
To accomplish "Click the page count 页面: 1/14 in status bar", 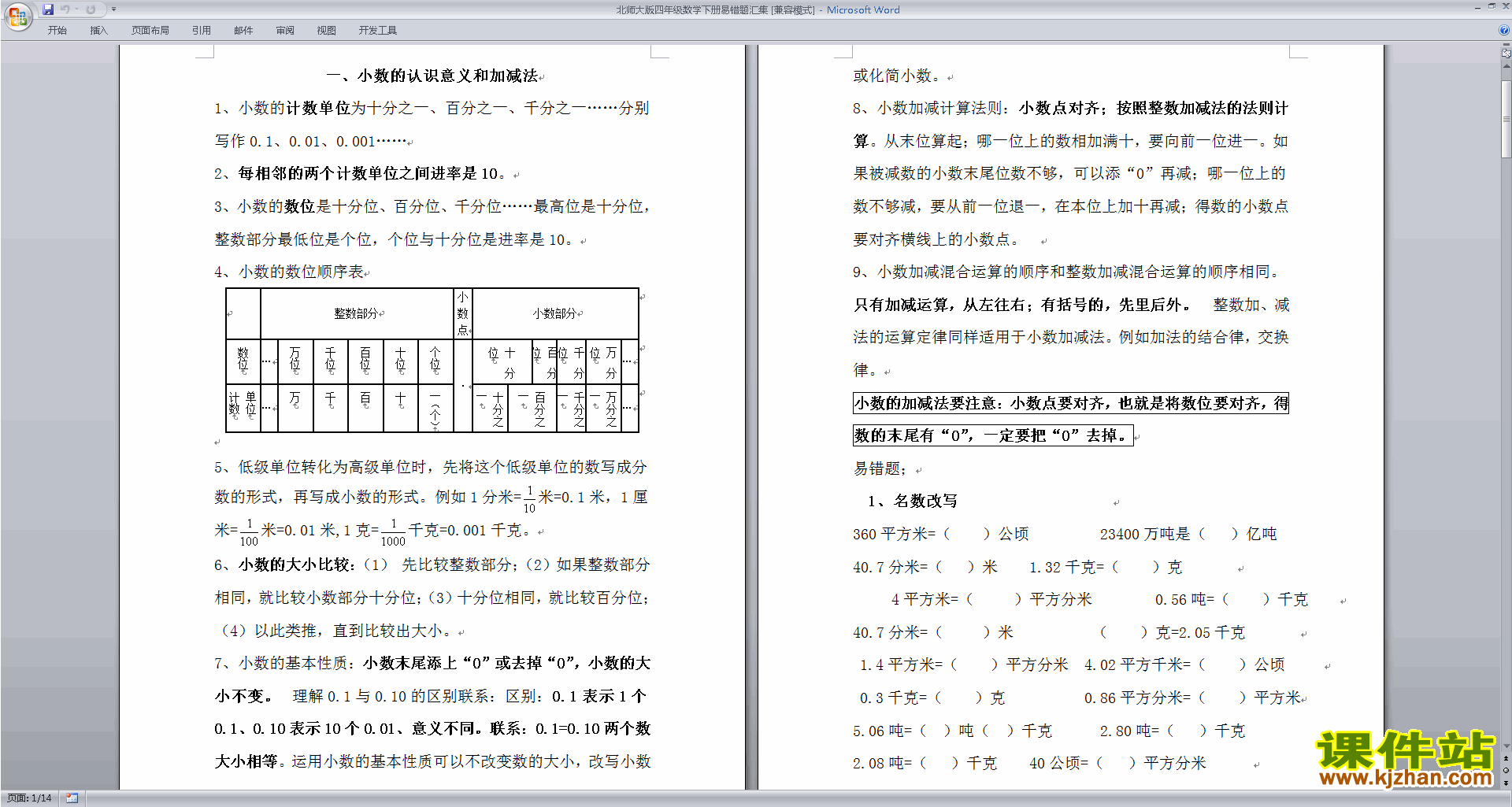I will tap(30, 798).
